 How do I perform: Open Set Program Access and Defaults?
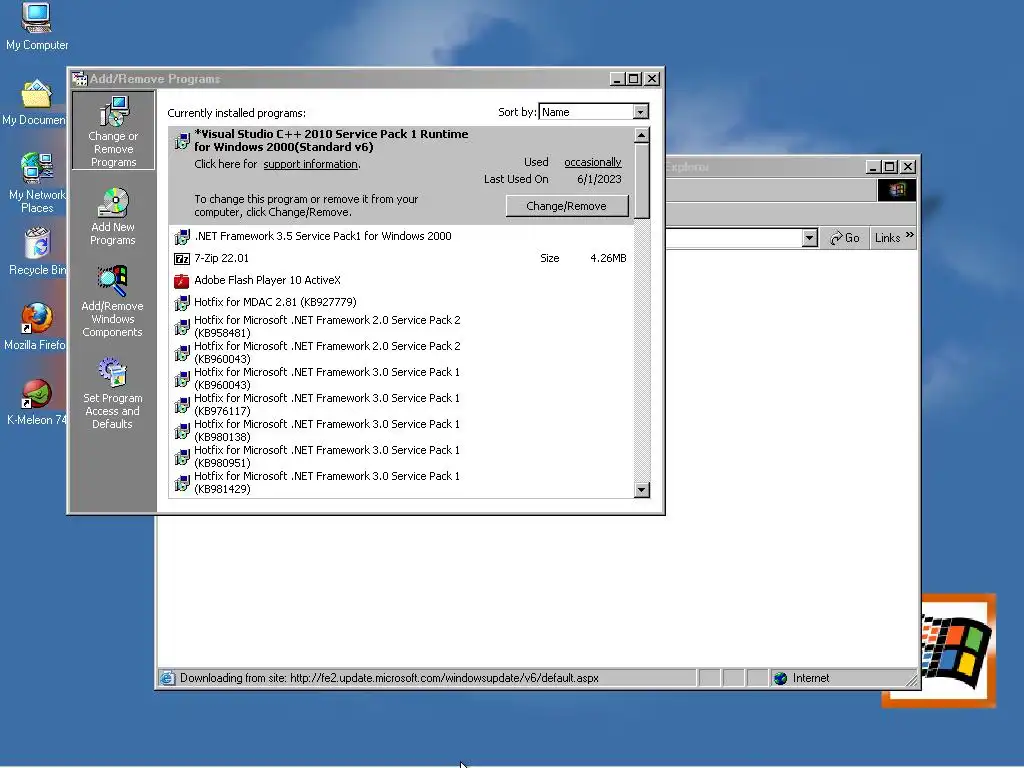pos(112,393)
